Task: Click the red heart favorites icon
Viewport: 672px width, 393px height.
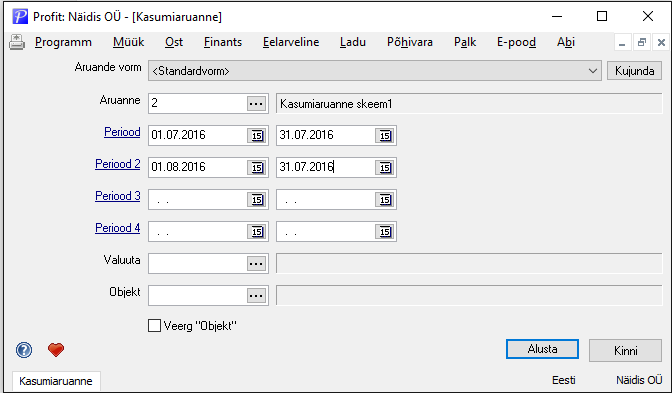Action: (x=56, y=350)
